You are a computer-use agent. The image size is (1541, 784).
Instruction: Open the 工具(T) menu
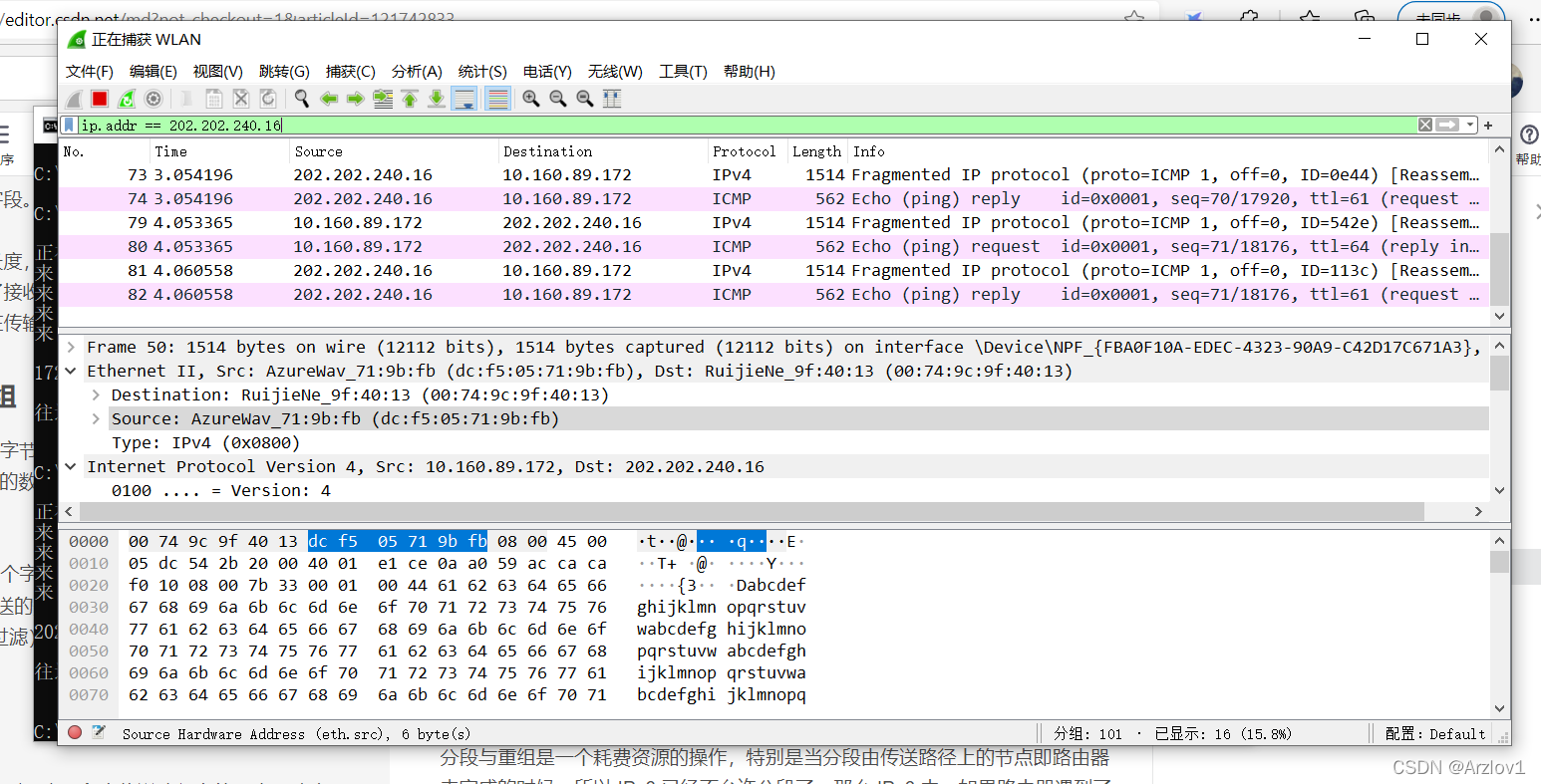pyautogui.click(x=683, y=71)
